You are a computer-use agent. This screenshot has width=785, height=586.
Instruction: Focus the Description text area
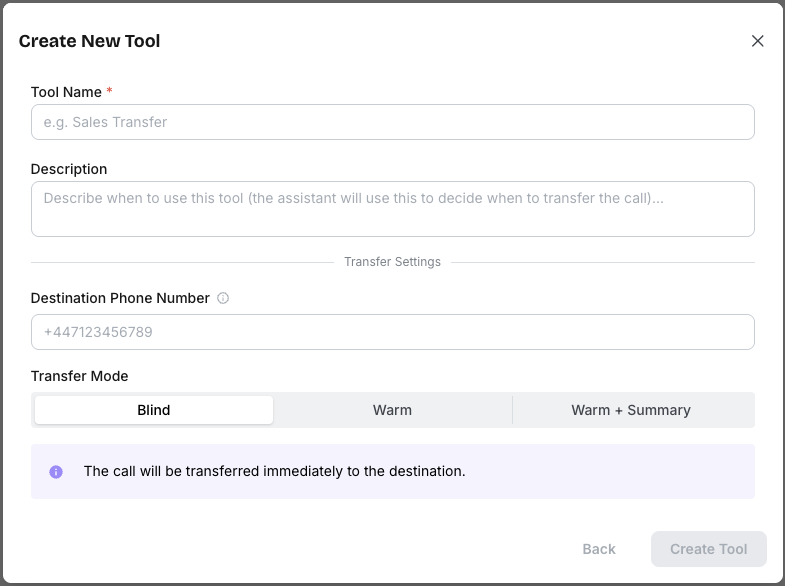392,209
